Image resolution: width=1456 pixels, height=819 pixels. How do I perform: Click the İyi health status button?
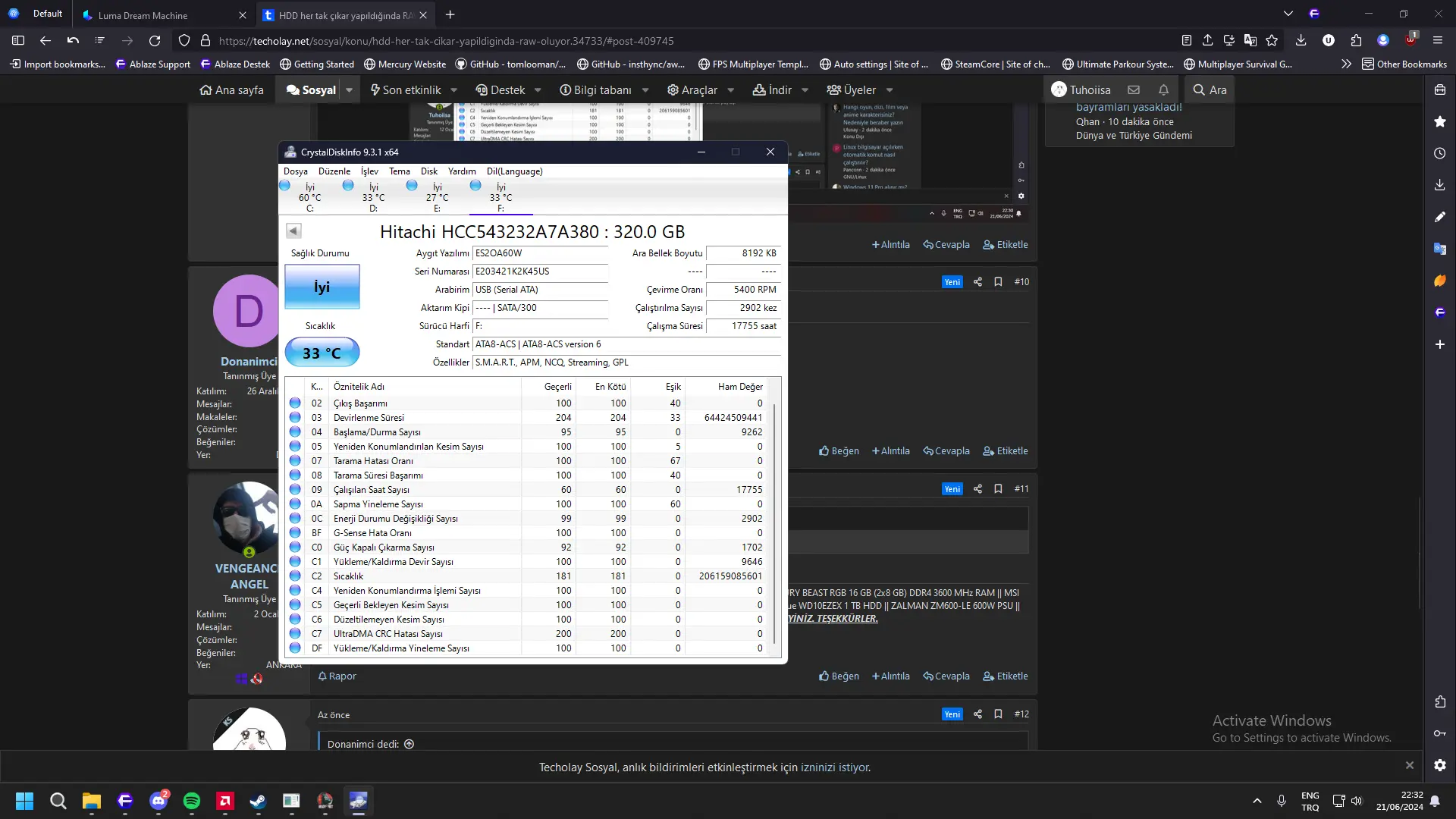[322, 287]
